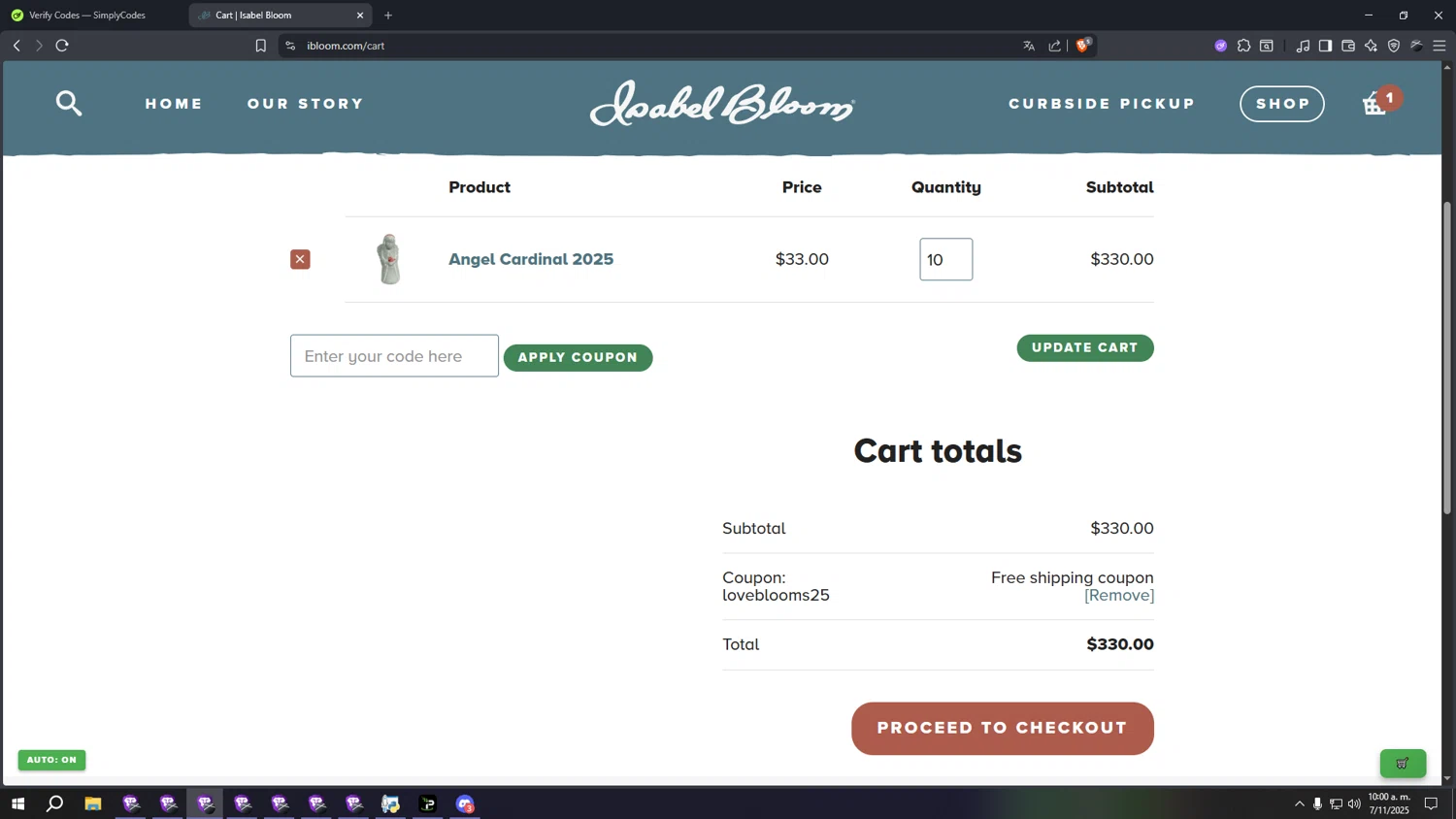Open Windows taskbar search

(55, 803)
